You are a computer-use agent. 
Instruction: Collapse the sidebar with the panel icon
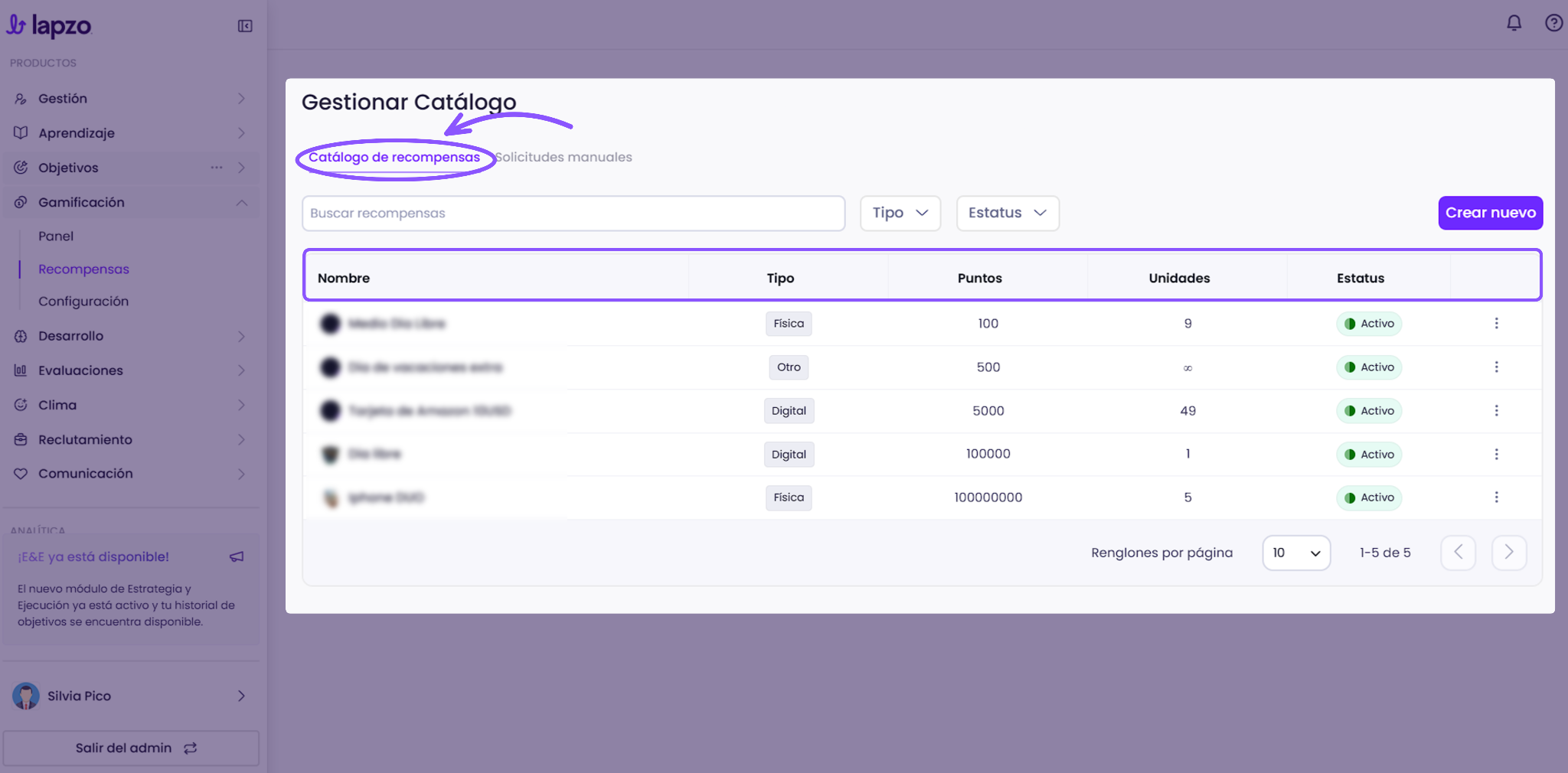pos(245,26)
